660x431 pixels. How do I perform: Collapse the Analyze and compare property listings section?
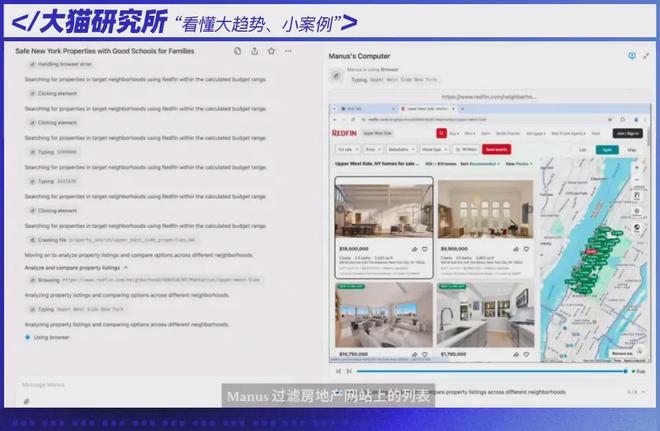click(125, 268)
